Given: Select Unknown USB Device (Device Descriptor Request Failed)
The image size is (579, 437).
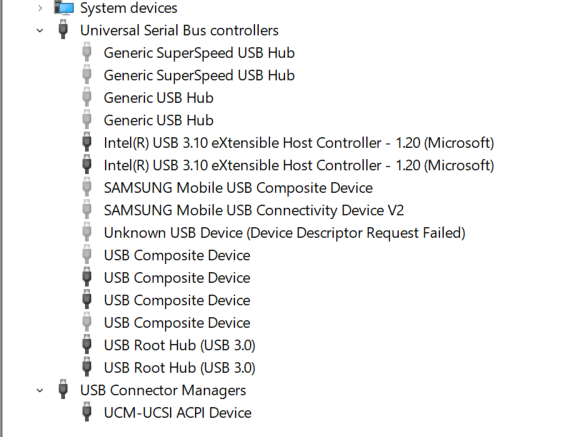Looking at the screenshot, I should click(284, 233).
